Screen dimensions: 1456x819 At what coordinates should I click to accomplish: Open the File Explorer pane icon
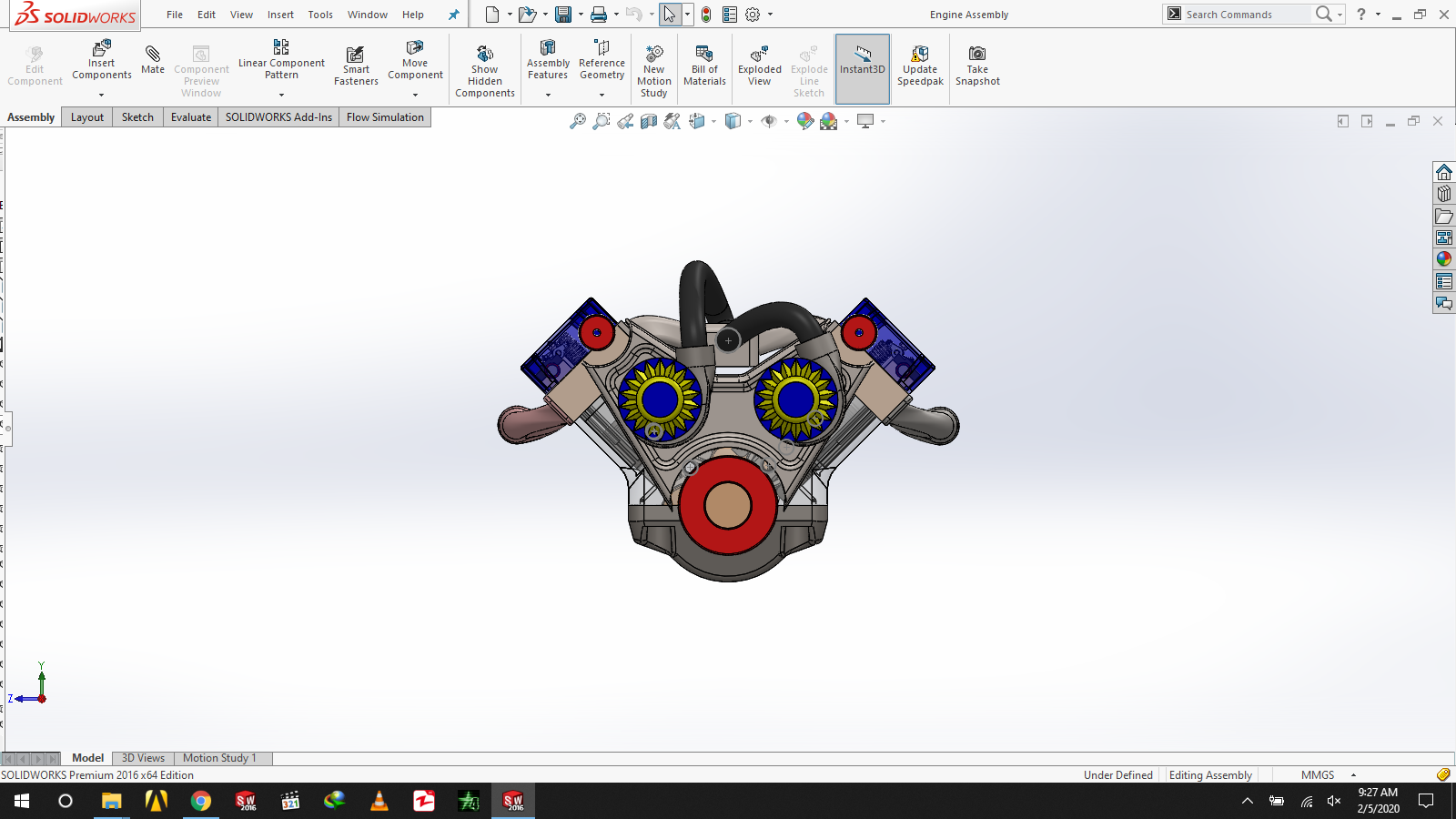(x=1444, y=216)
